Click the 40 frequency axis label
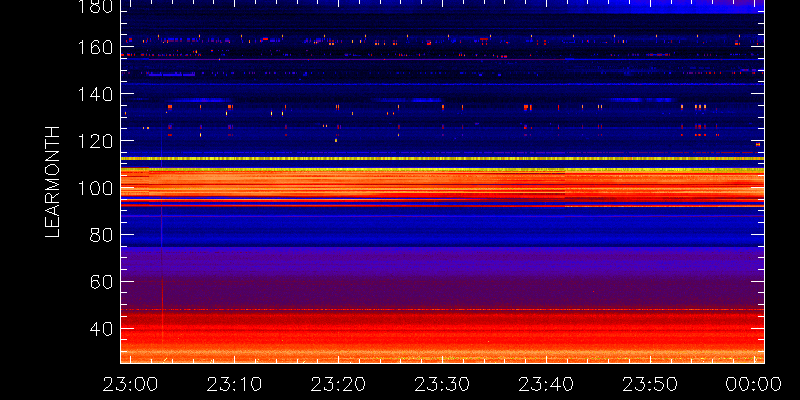The width and height of the screenshot is (800, 400). pyautogui.click(x=101, y=329)
